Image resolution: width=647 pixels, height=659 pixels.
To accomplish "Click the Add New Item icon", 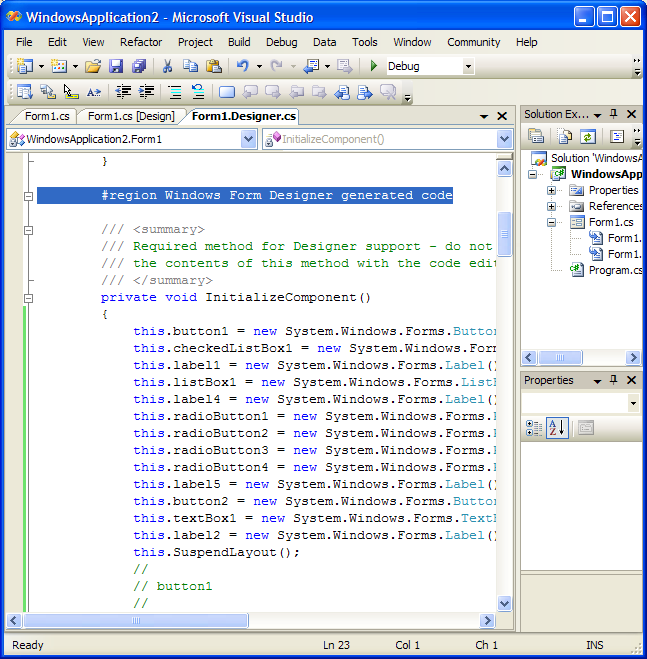I will pyautogui.click(x=59, y=66).
